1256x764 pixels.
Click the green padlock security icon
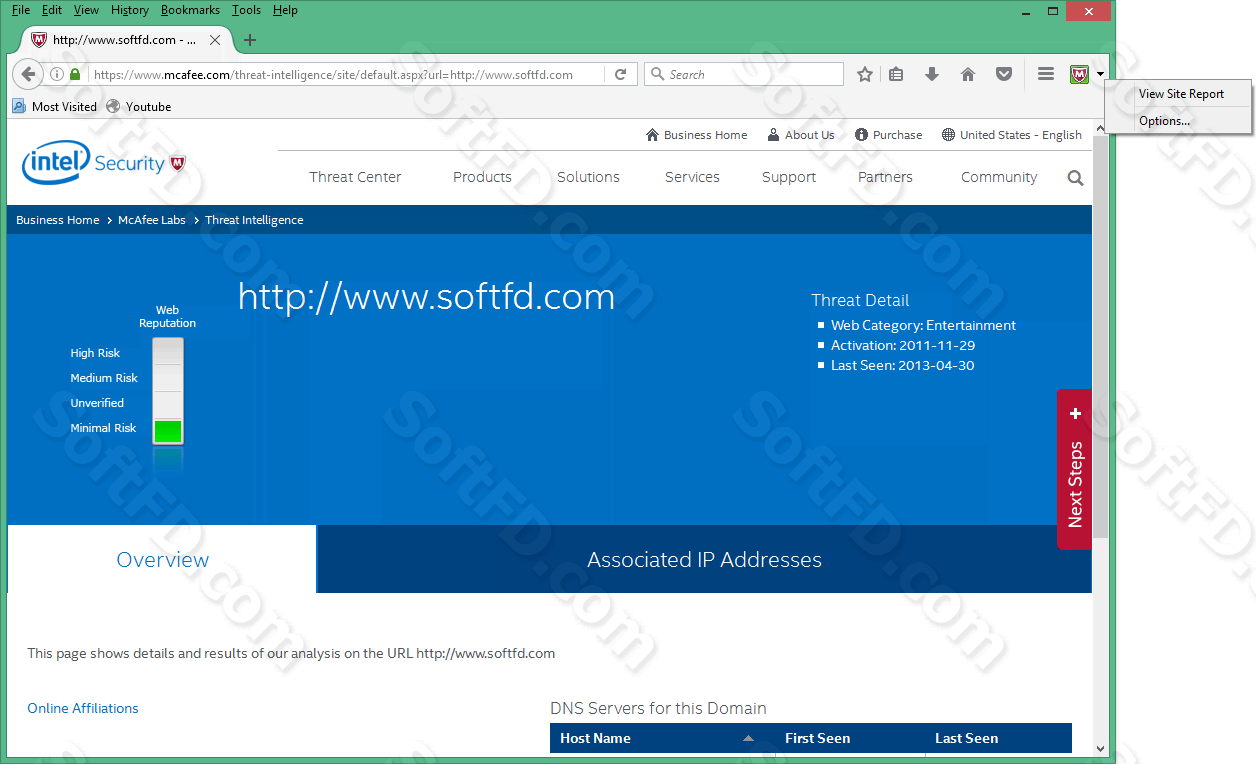(x=75, y=74)
